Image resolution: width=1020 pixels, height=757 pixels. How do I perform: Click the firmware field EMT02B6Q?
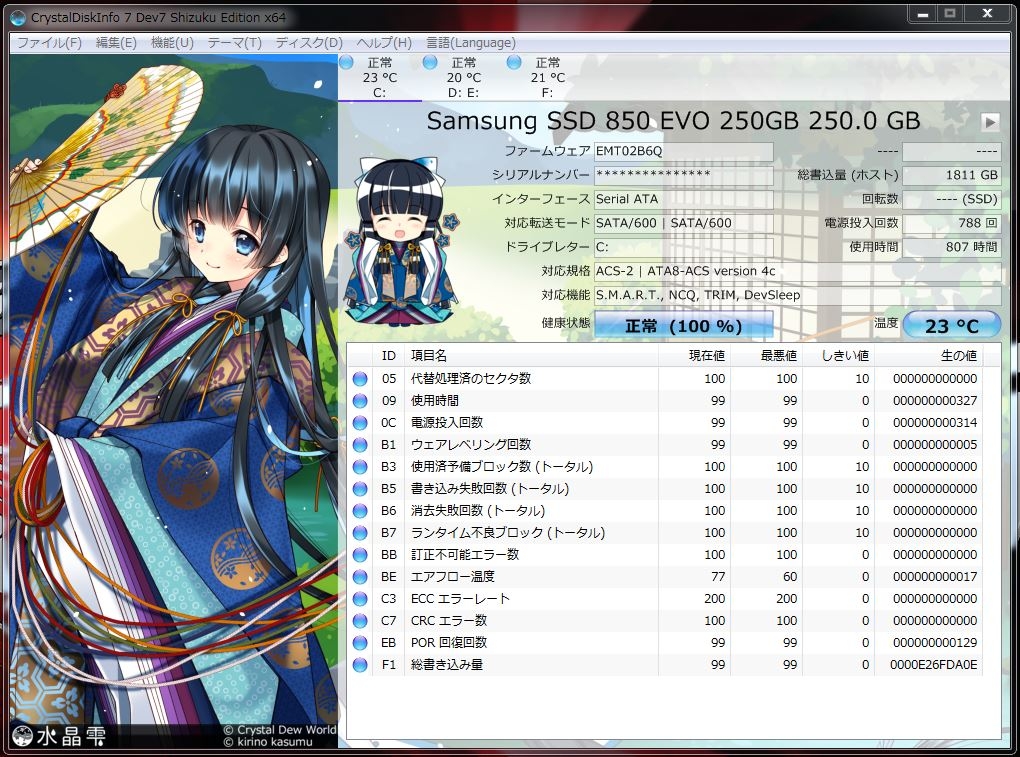(x=684, y=152)
